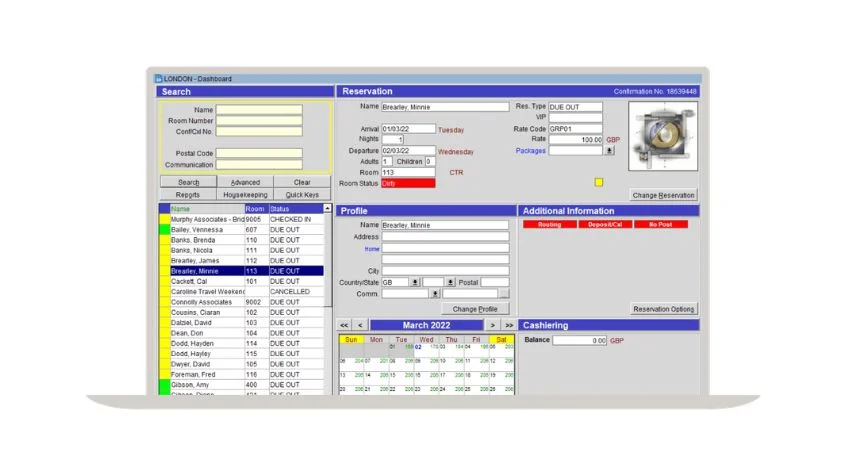
Task: Select the Murphy Associates row
Action: [x=241, y=219]
